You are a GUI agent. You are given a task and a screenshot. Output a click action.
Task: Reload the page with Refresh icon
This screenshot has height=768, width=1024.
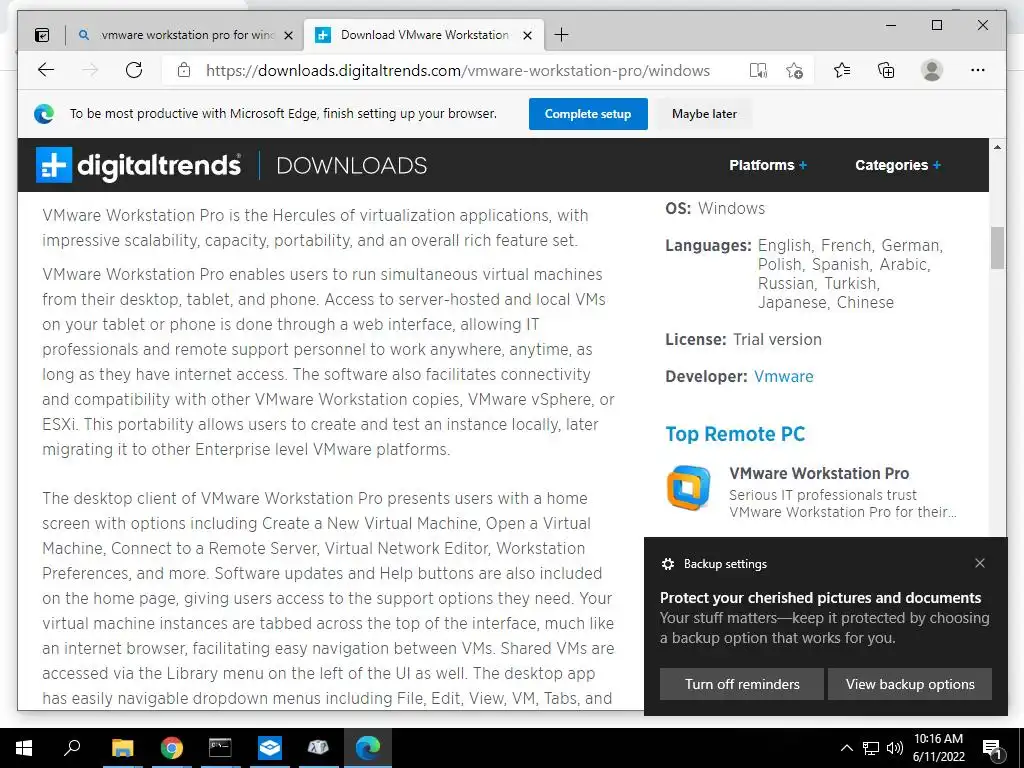(x=134, y=70)
